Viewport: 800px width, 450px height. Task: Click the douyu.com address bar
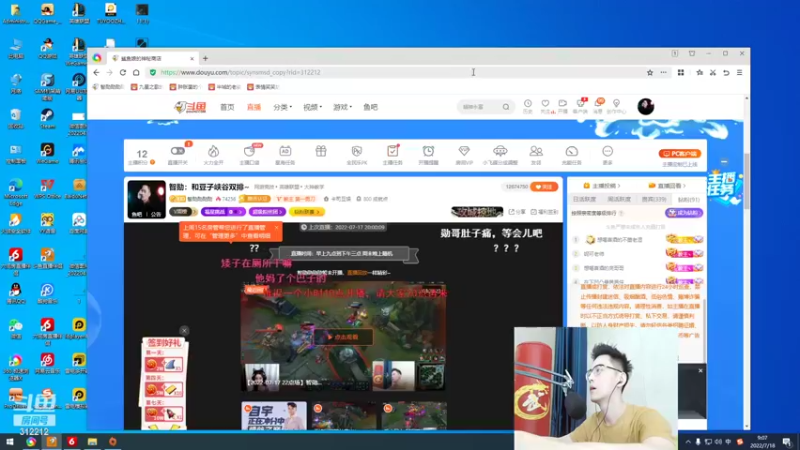coord(393,72)
